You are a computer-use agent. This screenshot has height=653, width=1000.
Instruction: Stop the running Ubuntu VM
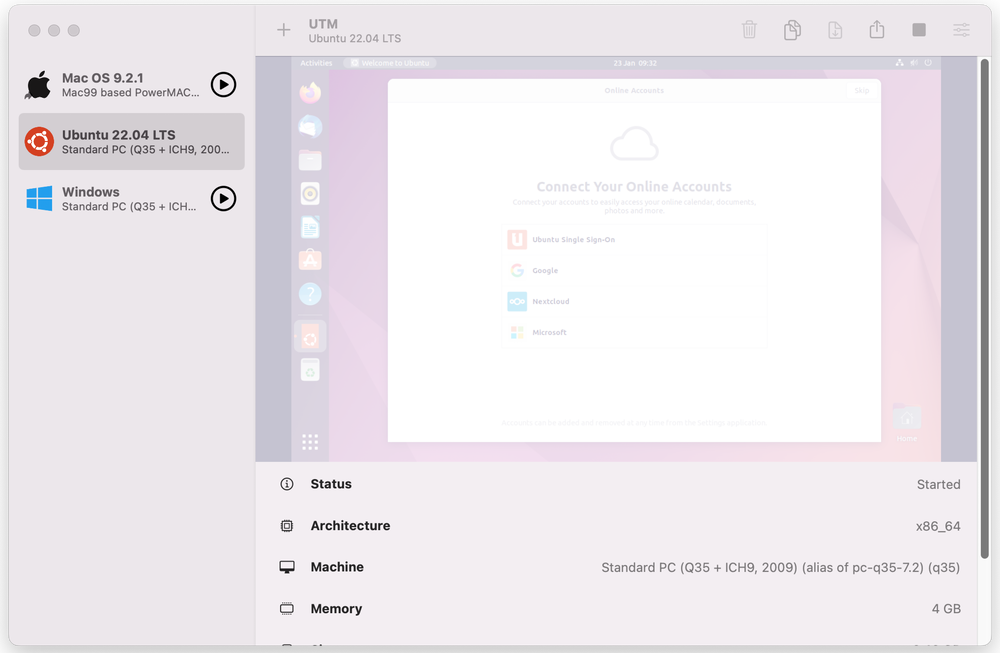(x=919, y=30)
